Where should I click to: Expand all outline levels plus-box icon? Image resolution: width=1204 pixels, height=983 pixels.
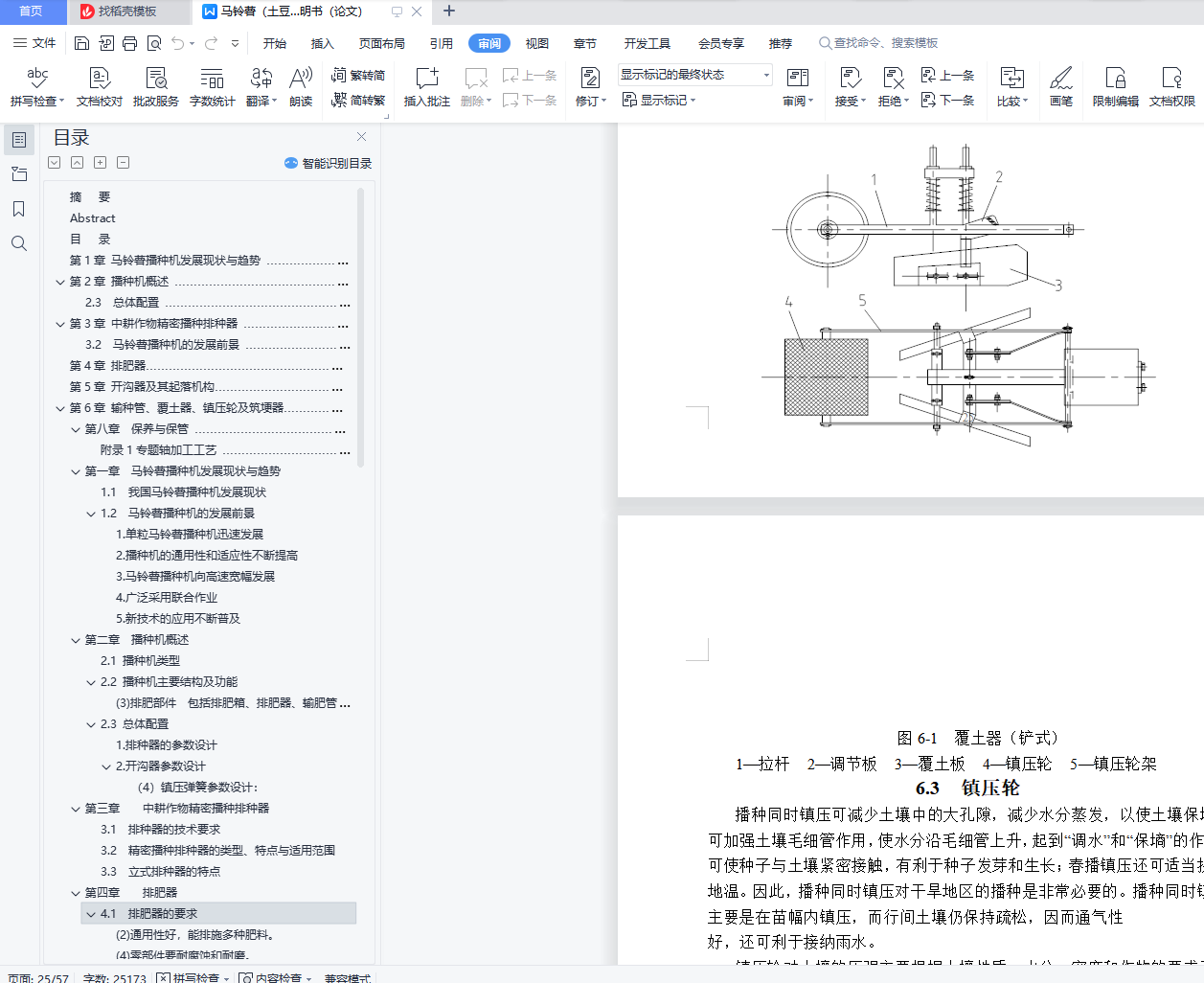click(100, 163)
